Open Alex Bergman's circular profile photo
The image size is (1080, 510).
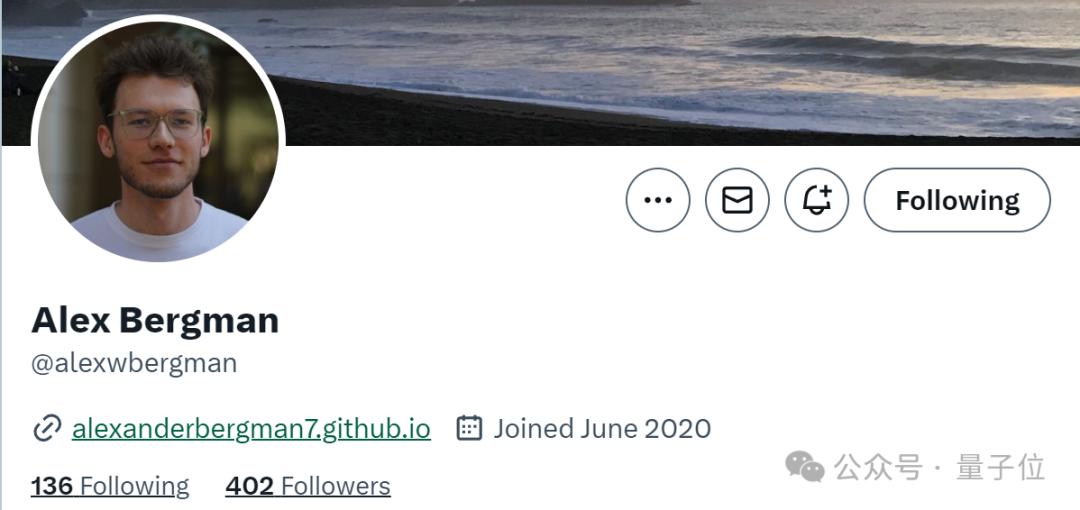point(158,139)
